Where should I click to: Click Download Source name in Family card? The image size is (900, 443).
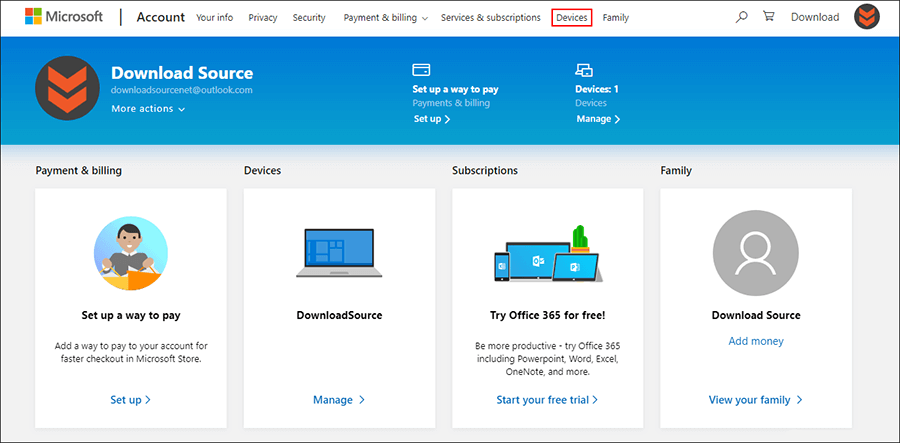coord(756,315)
